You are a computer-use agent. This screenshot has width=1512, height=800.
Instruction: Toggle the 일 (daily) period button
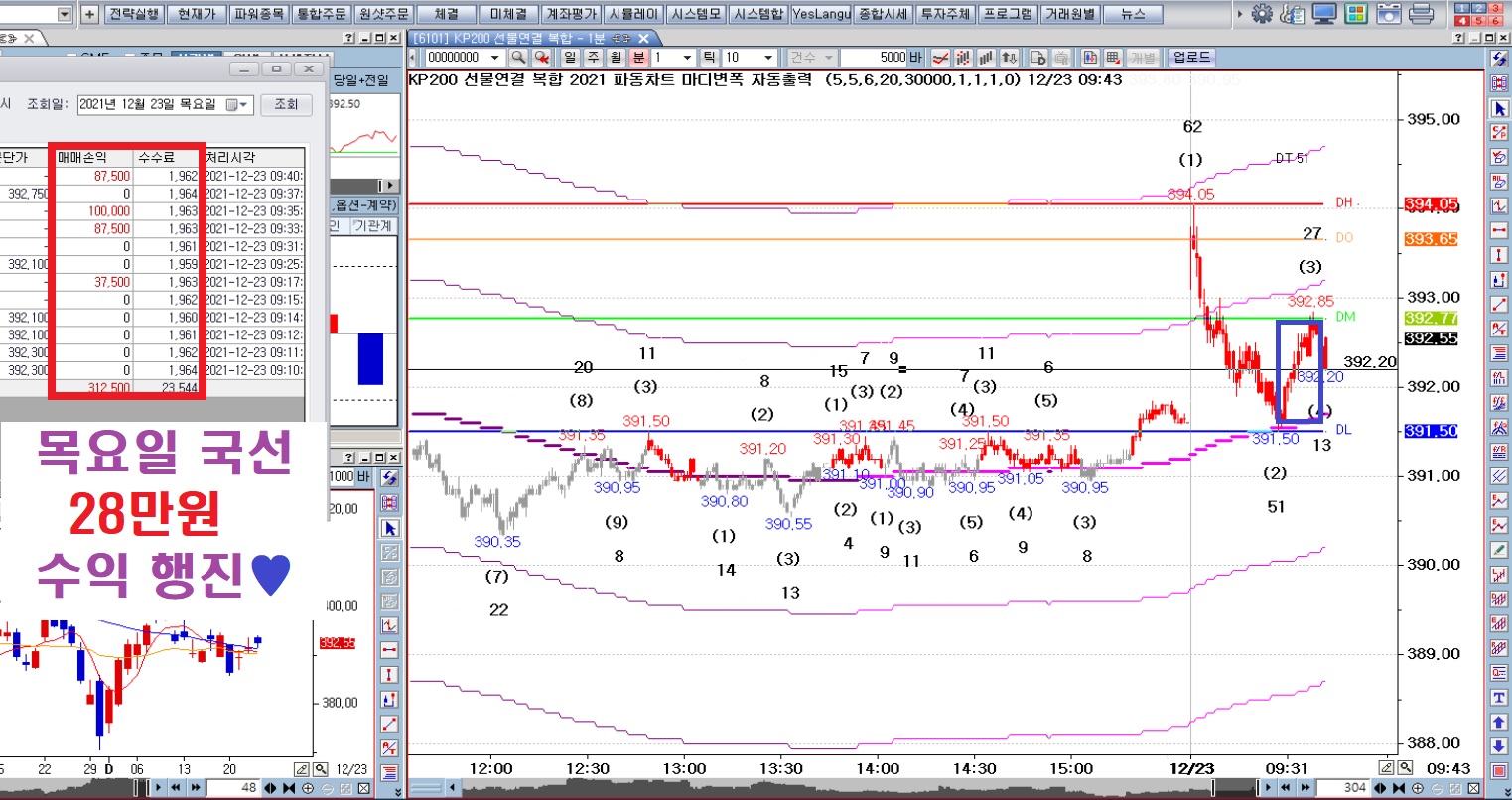pyautogui.click(x=570, y=58)
